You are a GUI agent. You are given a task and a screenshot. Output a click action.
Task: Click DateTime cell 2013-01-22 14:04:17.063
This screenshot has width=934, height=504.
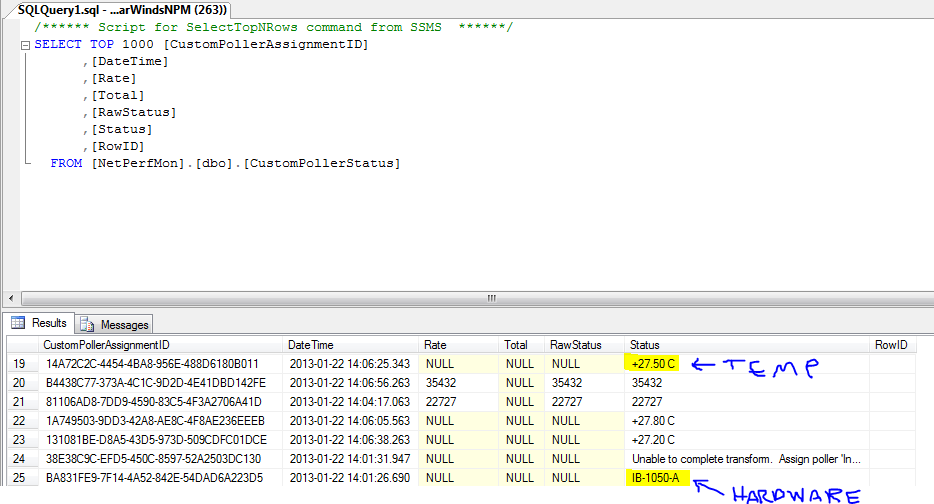[350, 402]
